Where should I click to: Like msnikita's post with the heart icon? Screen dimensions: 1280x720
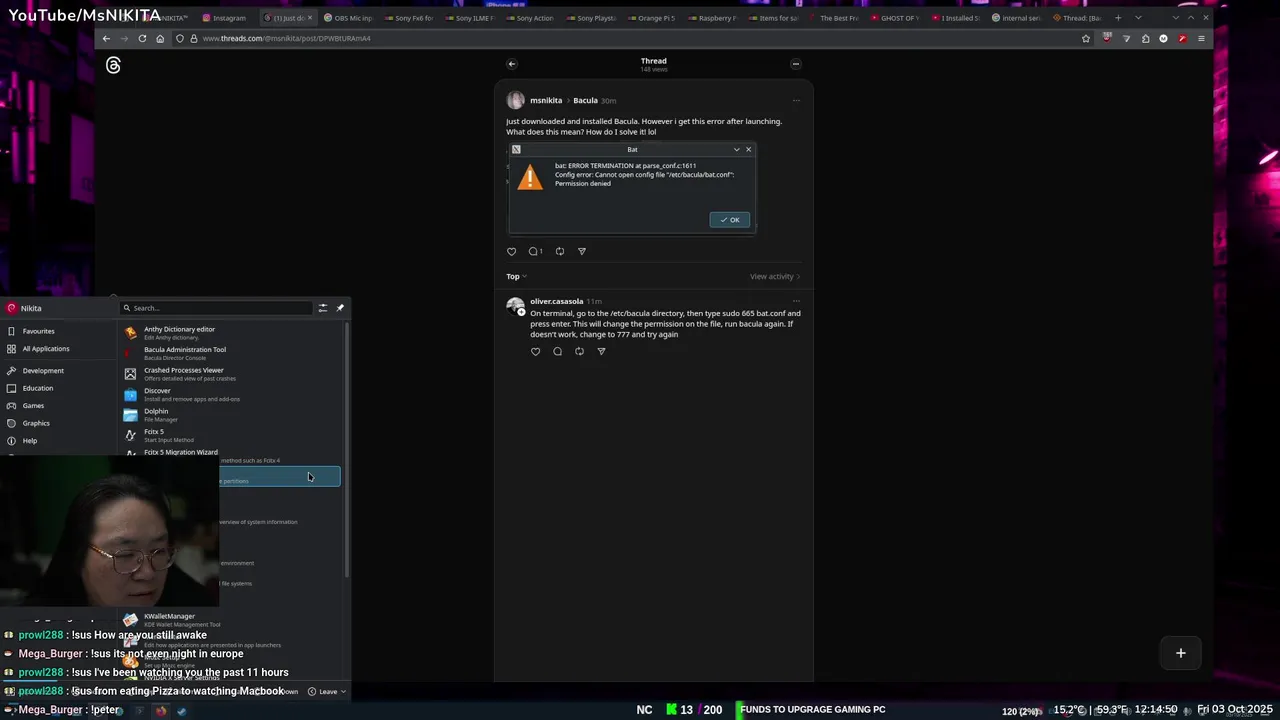pyautogui.click(x=512, y=251)
